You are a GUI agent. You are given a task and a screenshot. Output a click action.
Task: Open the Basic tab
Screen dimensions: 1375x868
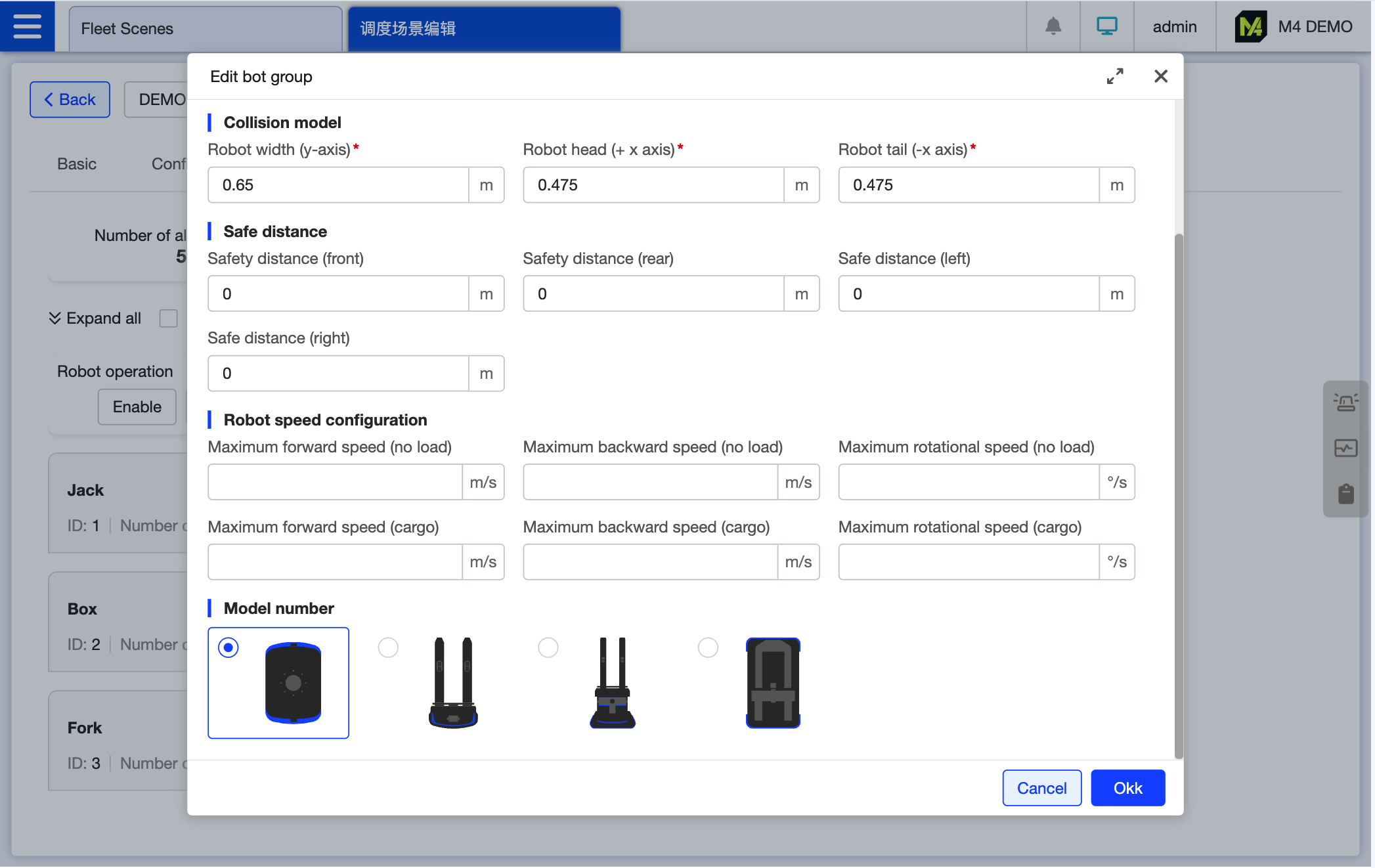pos(77,164)
